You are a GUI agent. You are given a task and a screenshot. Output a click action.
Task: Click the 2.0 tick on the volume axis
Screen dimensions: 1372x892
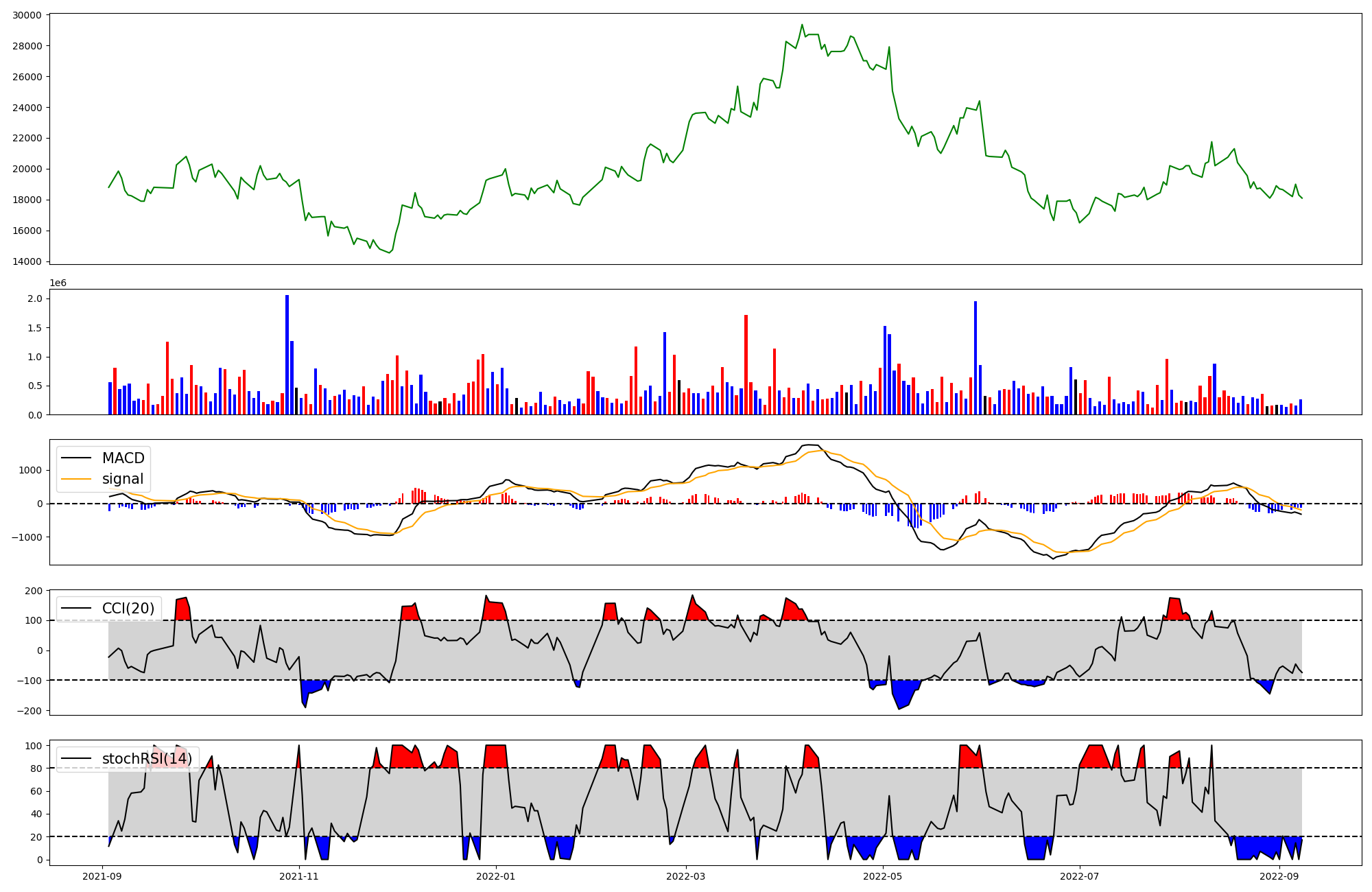click(35, 299)
